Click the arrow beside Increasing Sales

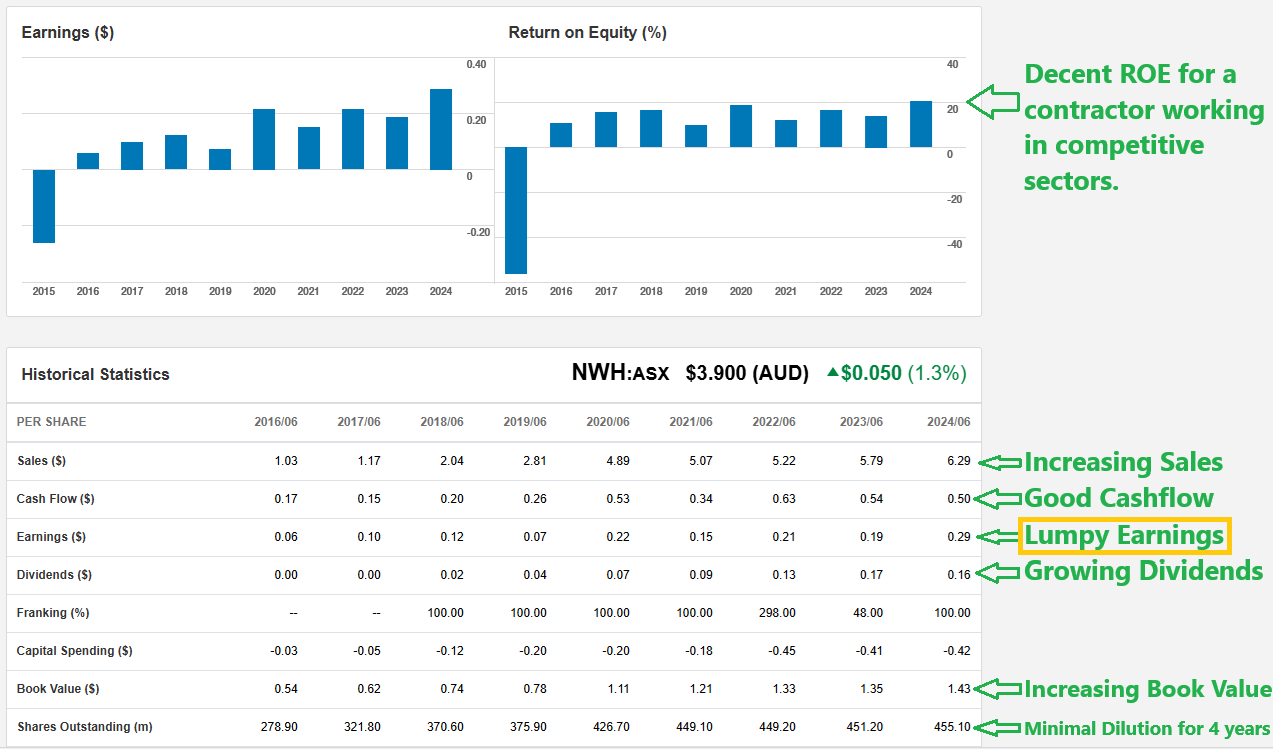pos(999,462)
